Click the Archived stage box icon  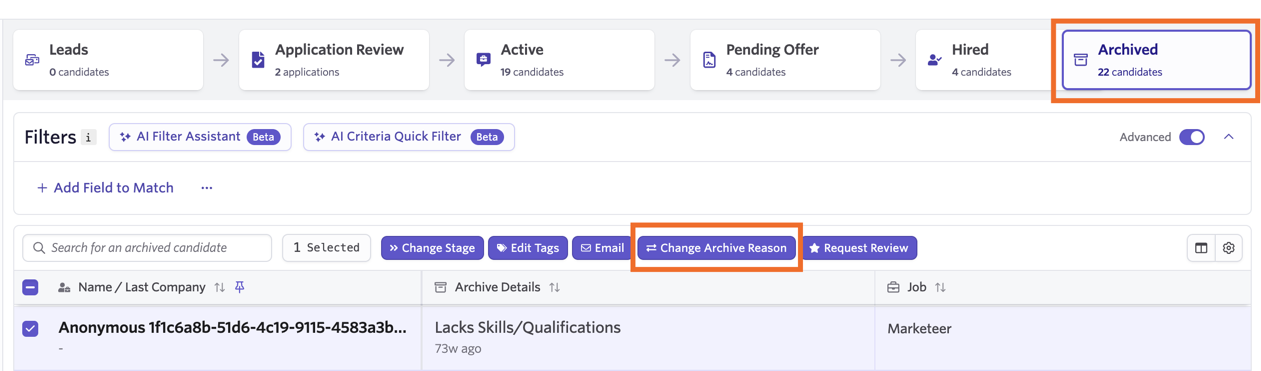[x=1081, y=60]
